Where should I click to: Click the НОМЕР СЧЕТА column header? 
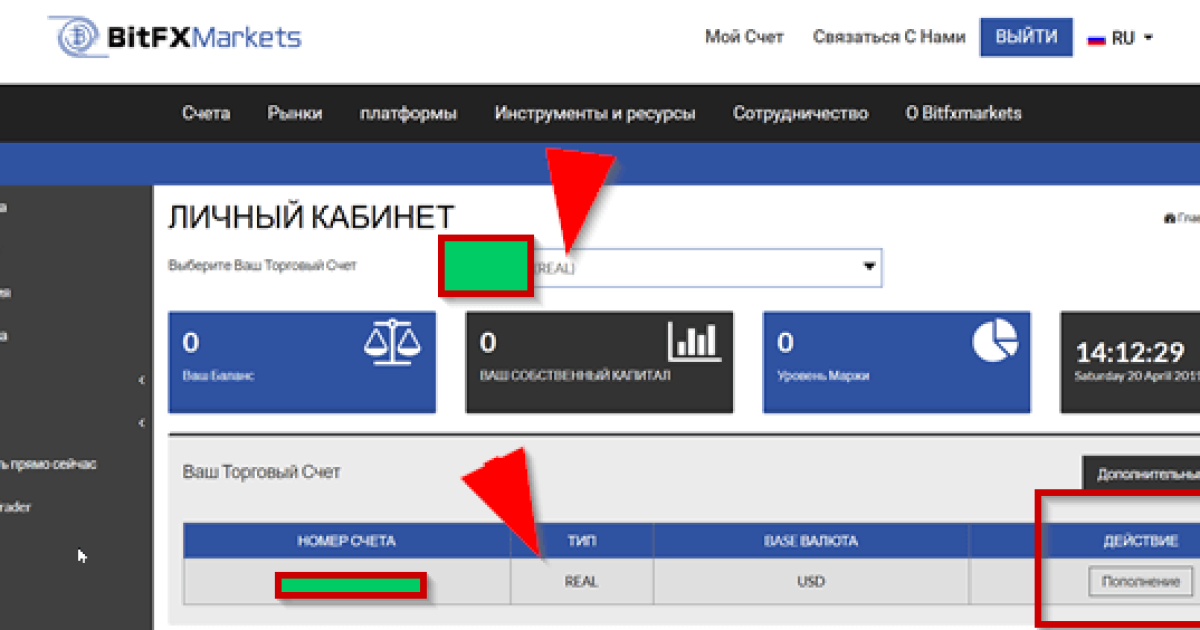347,541
